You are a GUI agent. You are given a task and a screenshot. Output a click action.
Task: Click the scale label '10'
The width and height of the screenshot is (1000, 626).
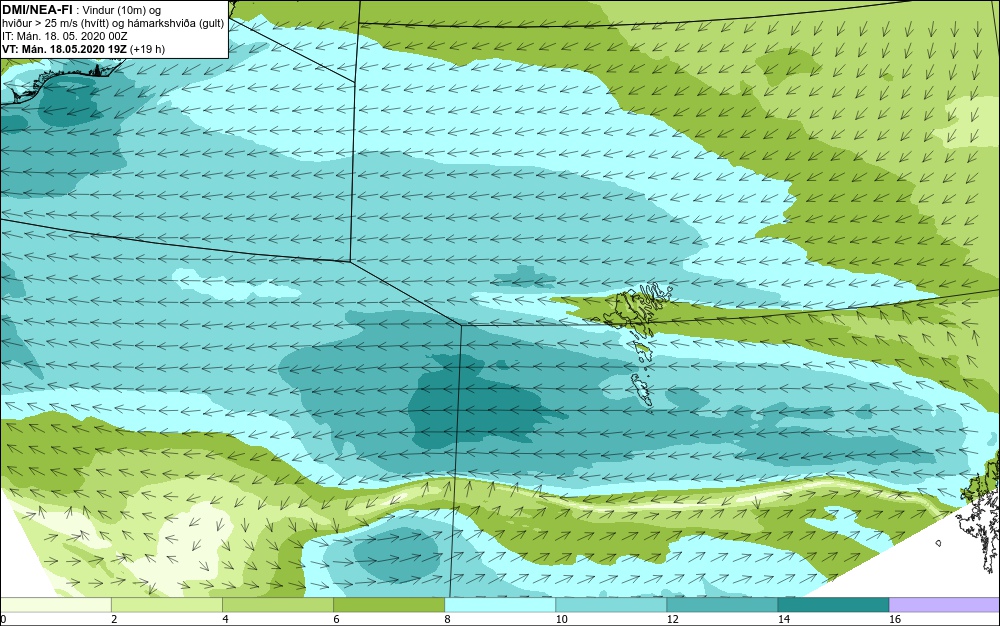pyautogui.click(x=561, y=619)
